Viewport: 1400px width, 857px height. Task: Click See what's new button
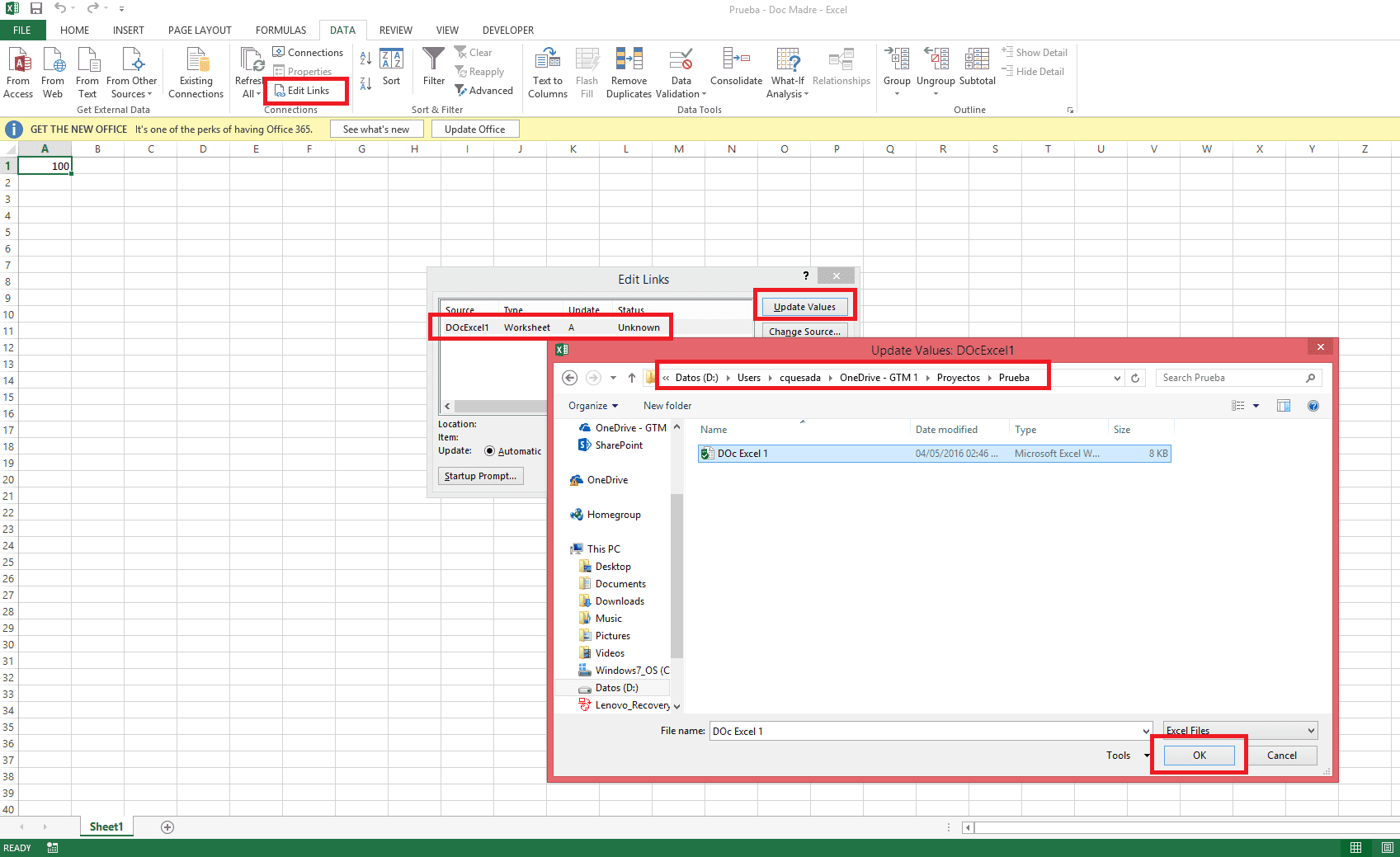376,129
